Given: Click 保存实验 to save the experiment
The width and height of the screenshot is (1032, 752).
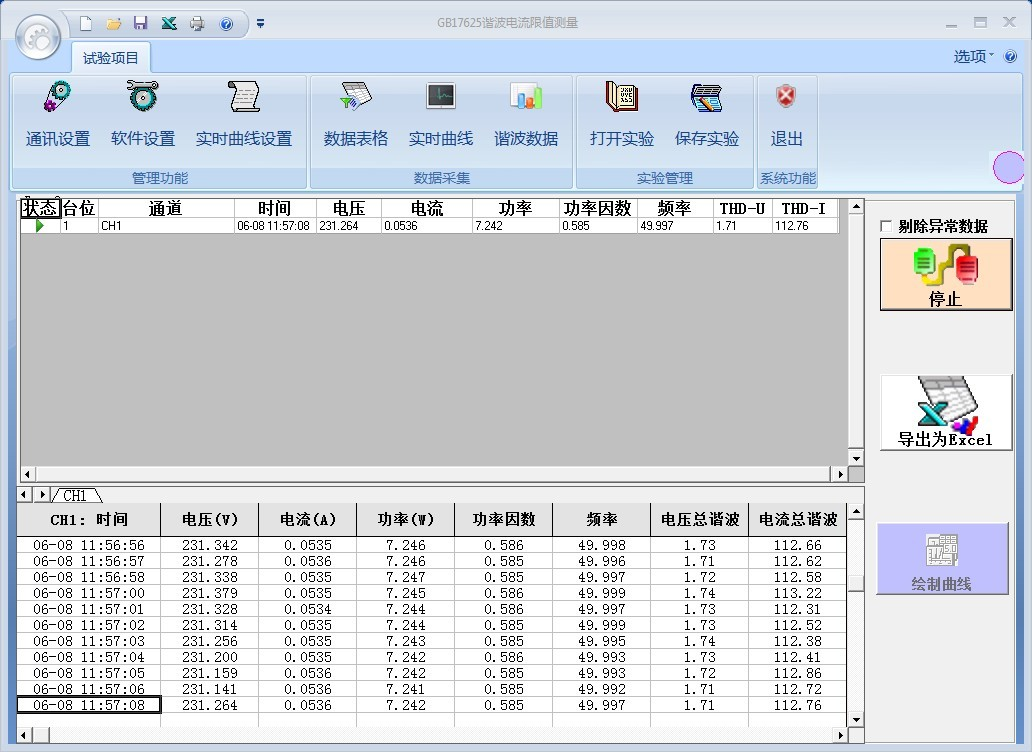Looking at the screenshot, I should click(x=707, y=116).
